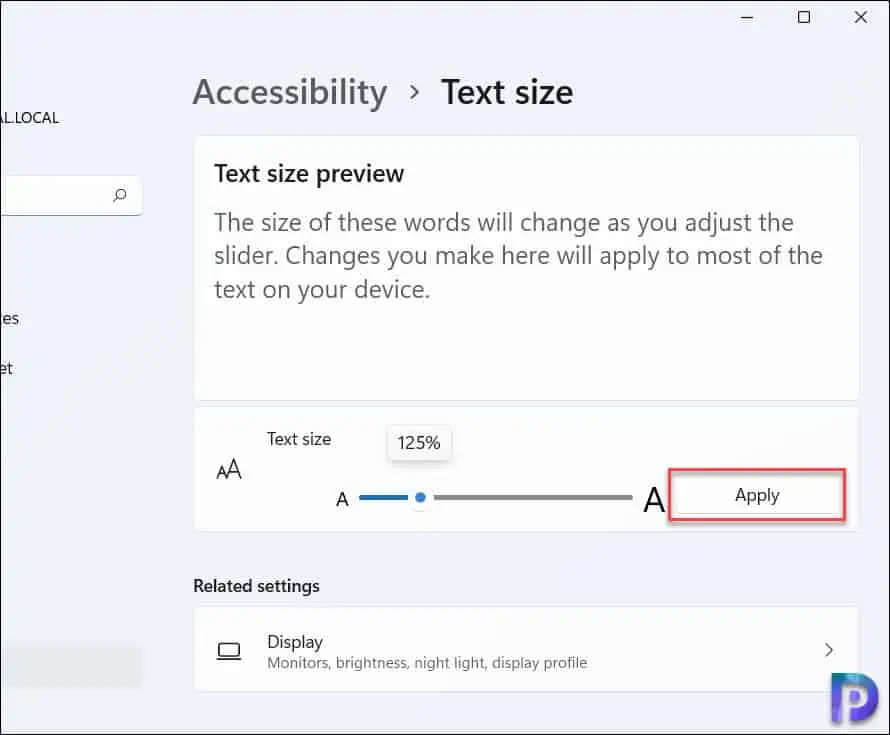Screen dimensions: 890x735
Task: Go back to Accessibility breadcrumb
Action: coord(290,92)
